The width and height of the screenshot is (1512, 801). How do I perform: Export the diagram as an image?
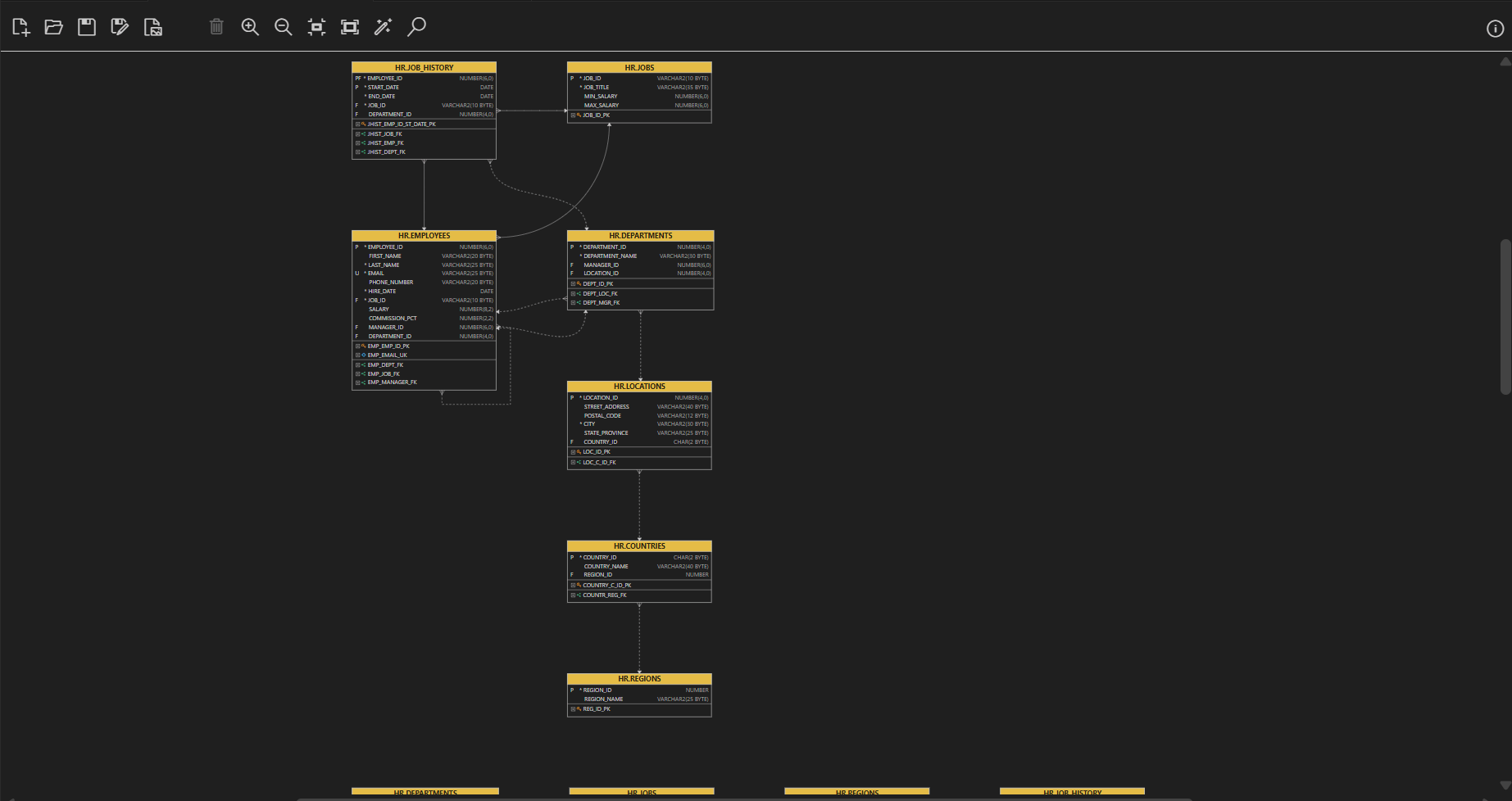point(152,26)
